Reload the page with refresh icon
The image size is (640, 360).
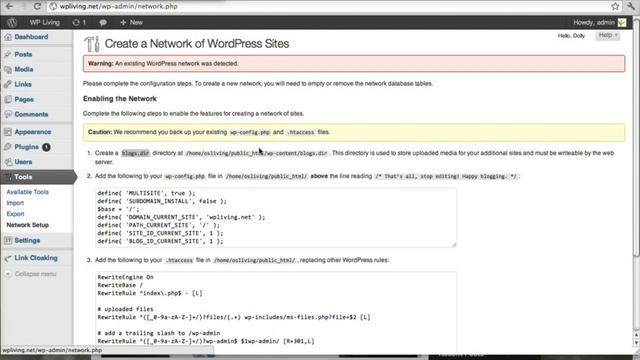(37, 6)
